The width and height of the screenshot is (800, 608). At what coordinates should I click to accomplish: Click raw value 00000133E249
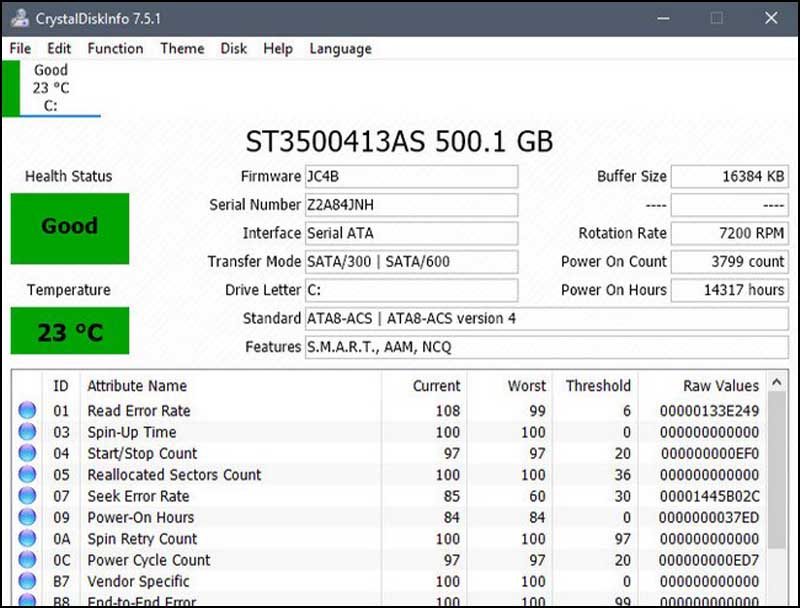tap(709, 411)
